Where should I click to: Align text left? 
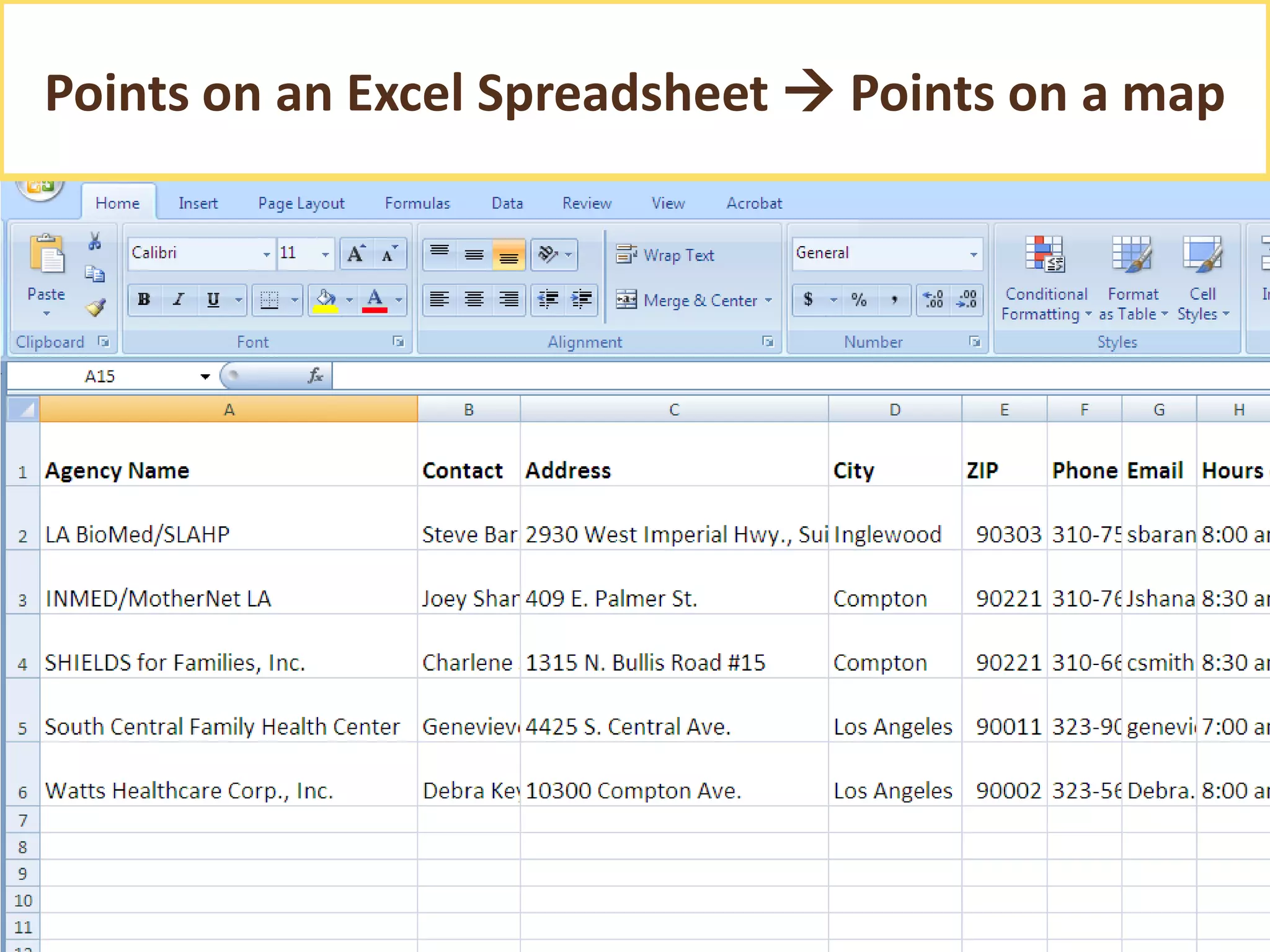click(x=440, y=300)
